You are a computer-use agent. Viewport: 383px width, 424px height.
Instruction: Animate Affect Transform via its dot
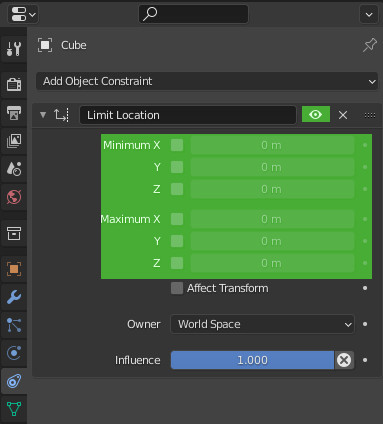click(x=365, y=288)
